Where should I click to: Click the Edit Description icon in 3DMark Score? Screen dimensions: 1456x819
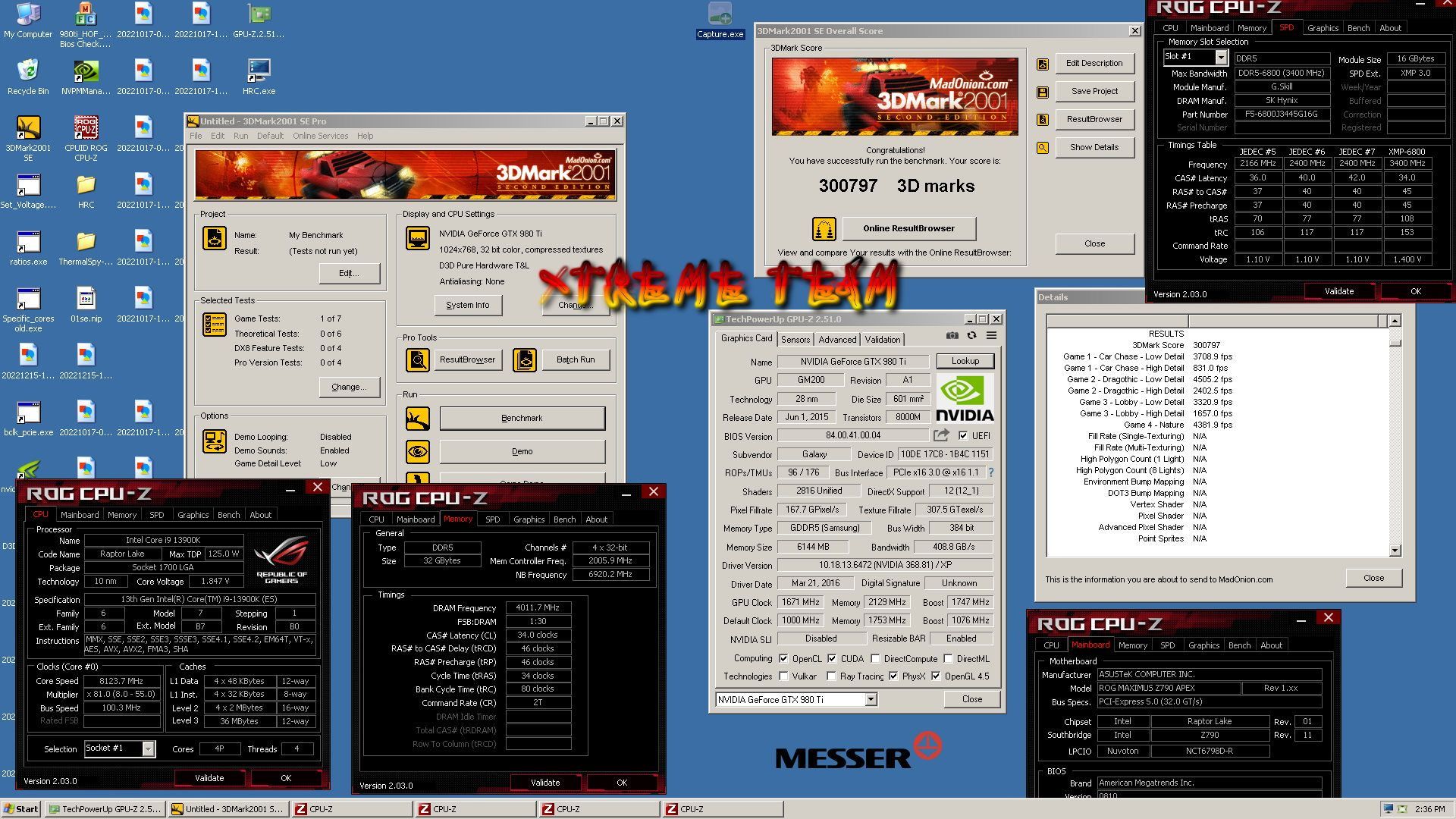1043,64
